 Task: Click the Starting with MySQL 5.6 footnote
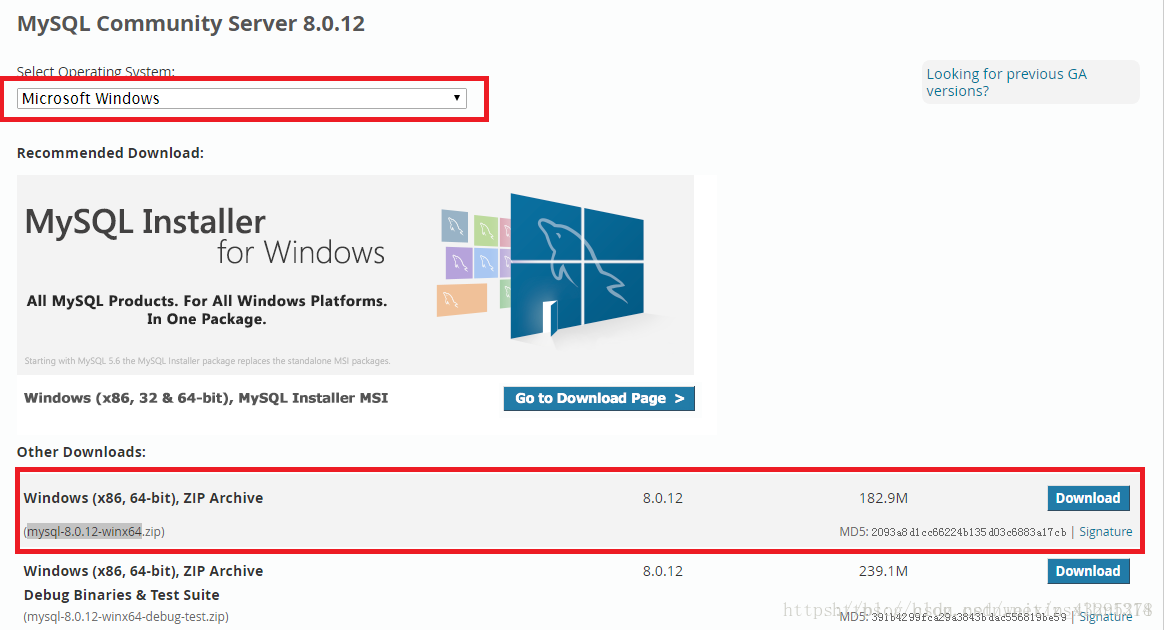tap(207, 361)
